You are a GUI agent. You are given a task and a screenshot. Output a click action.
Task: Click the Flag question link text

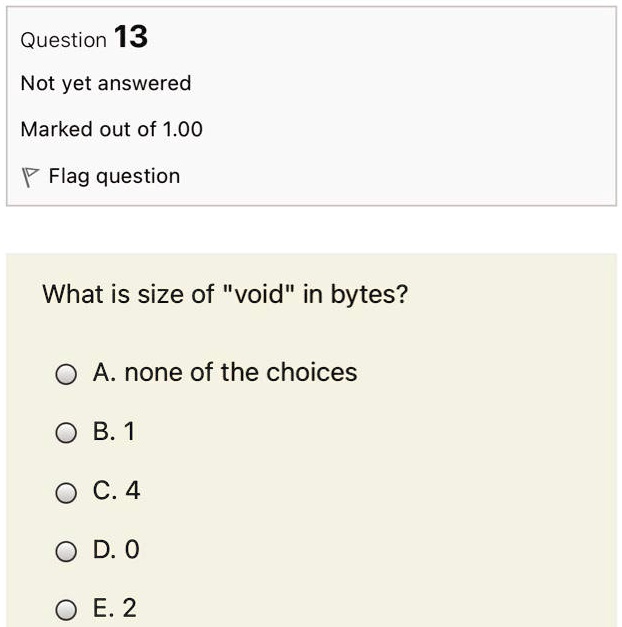114,176
